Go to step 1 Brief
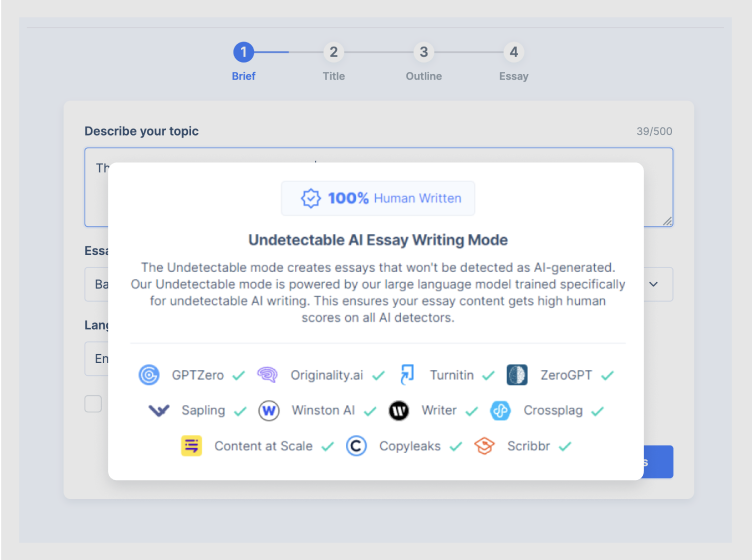 pyautogui.click(x=244, y=52)
